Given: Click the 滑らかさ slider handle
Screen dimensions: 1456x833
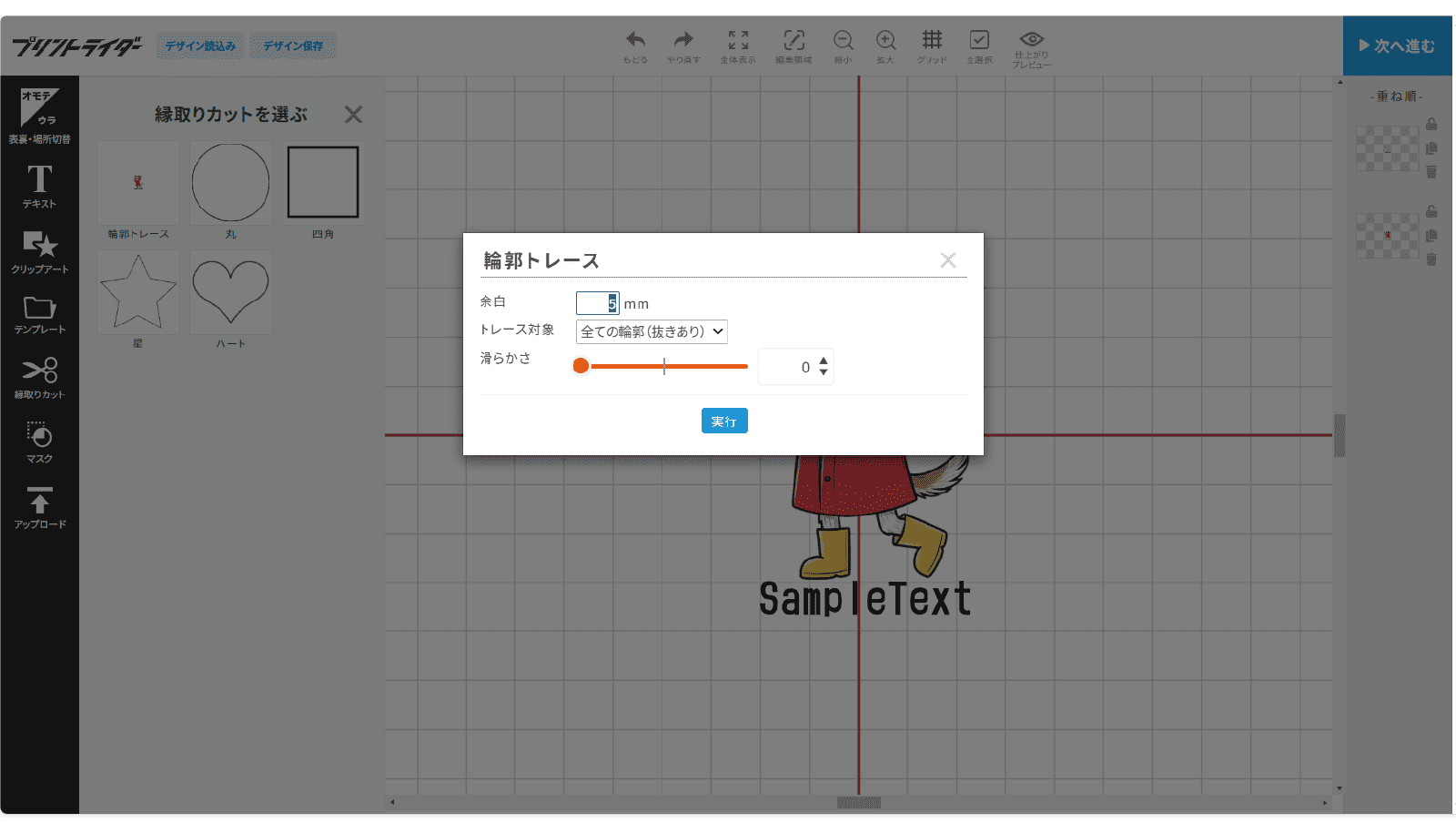Looking at the screenshot, I should (x=581, y=366).
